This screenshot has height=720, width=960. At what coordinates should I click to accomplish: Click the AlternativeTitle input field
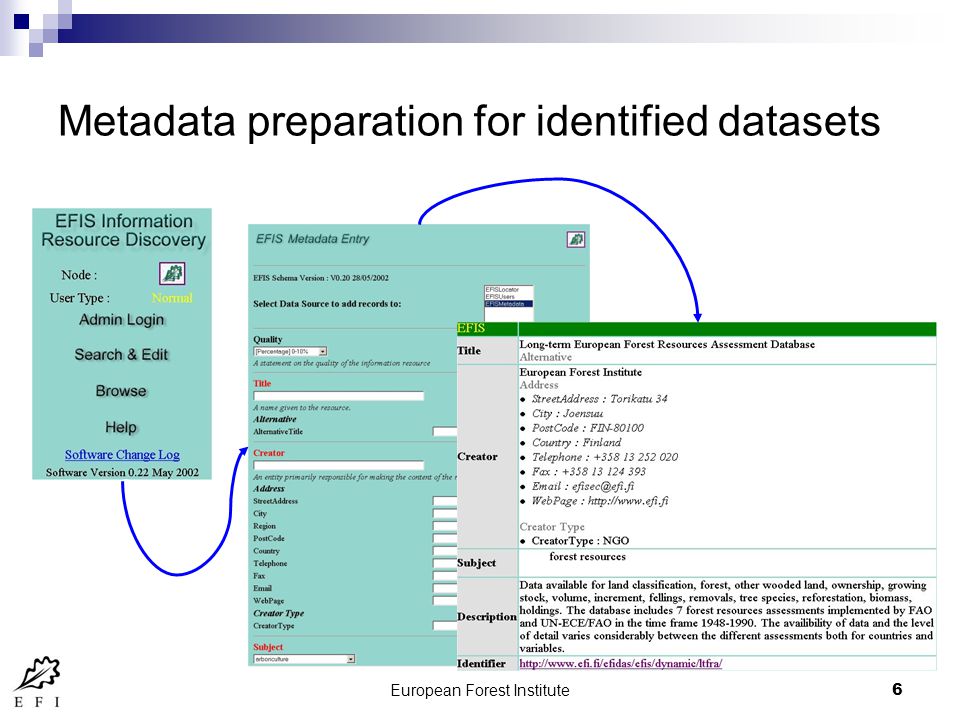click(x=444, y=432)
